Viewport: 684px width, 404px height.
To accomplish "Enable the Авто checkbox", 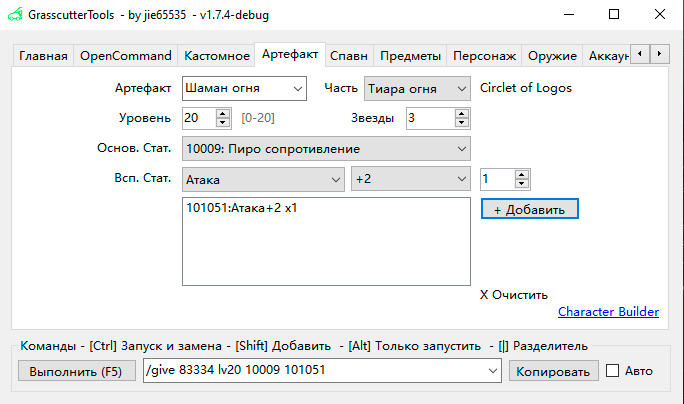I will [x=613, y=371].
